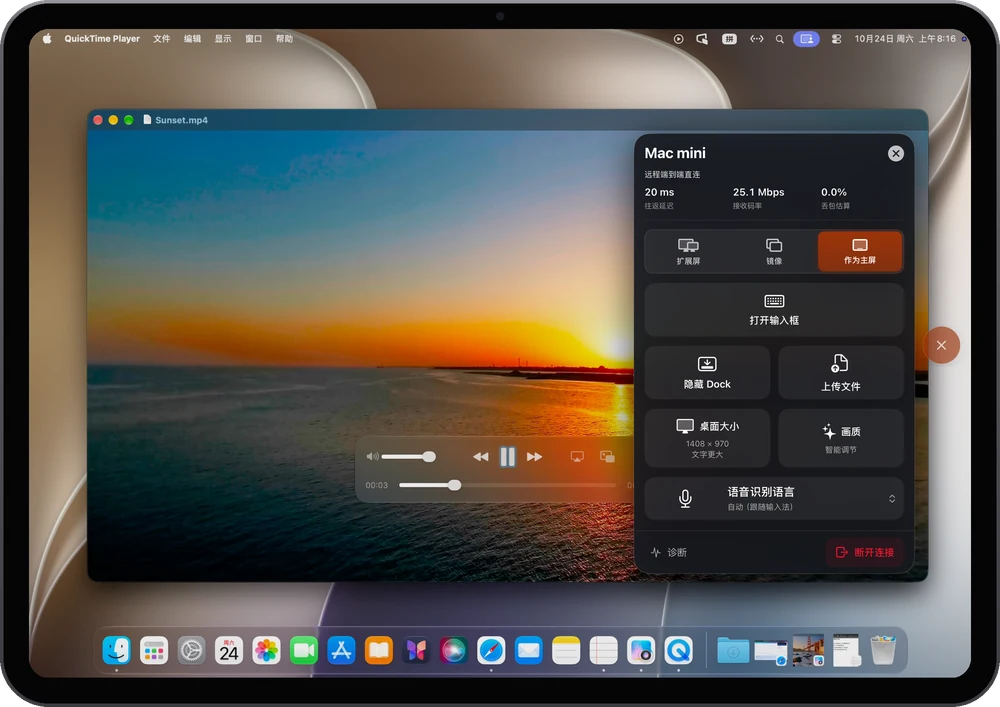Open Spotlight search from the menu bar
Screen dimensions: 1000x707
click(779, 39)
